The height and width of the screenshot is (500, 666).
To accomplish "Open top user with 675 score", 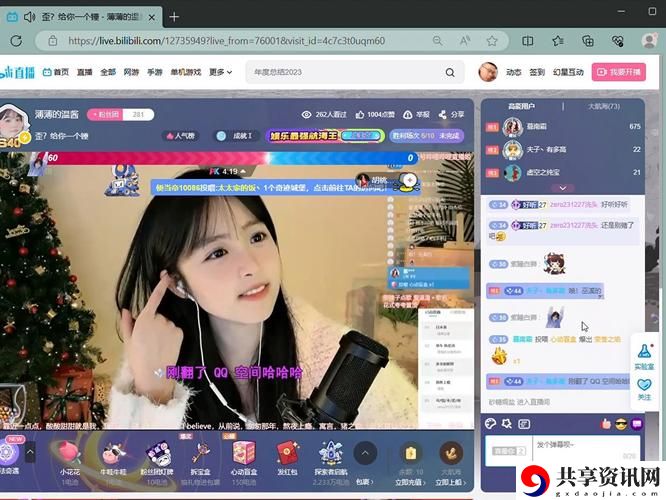I will [563, 127].
